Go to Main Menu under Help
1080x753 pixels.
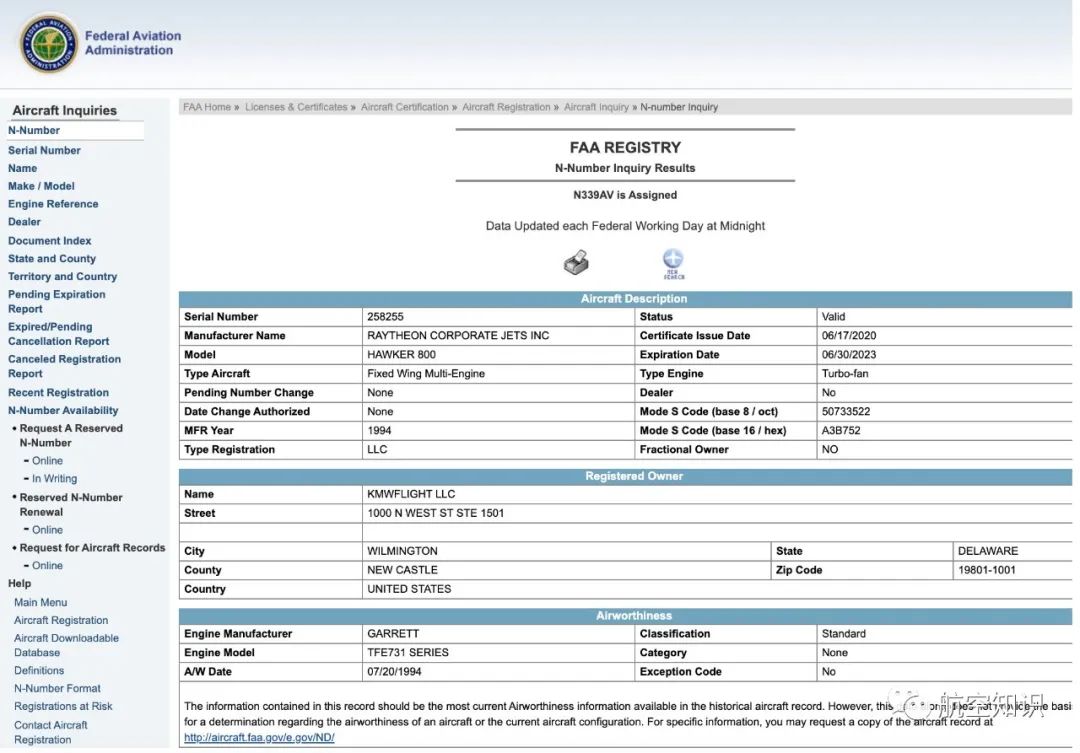41,602
